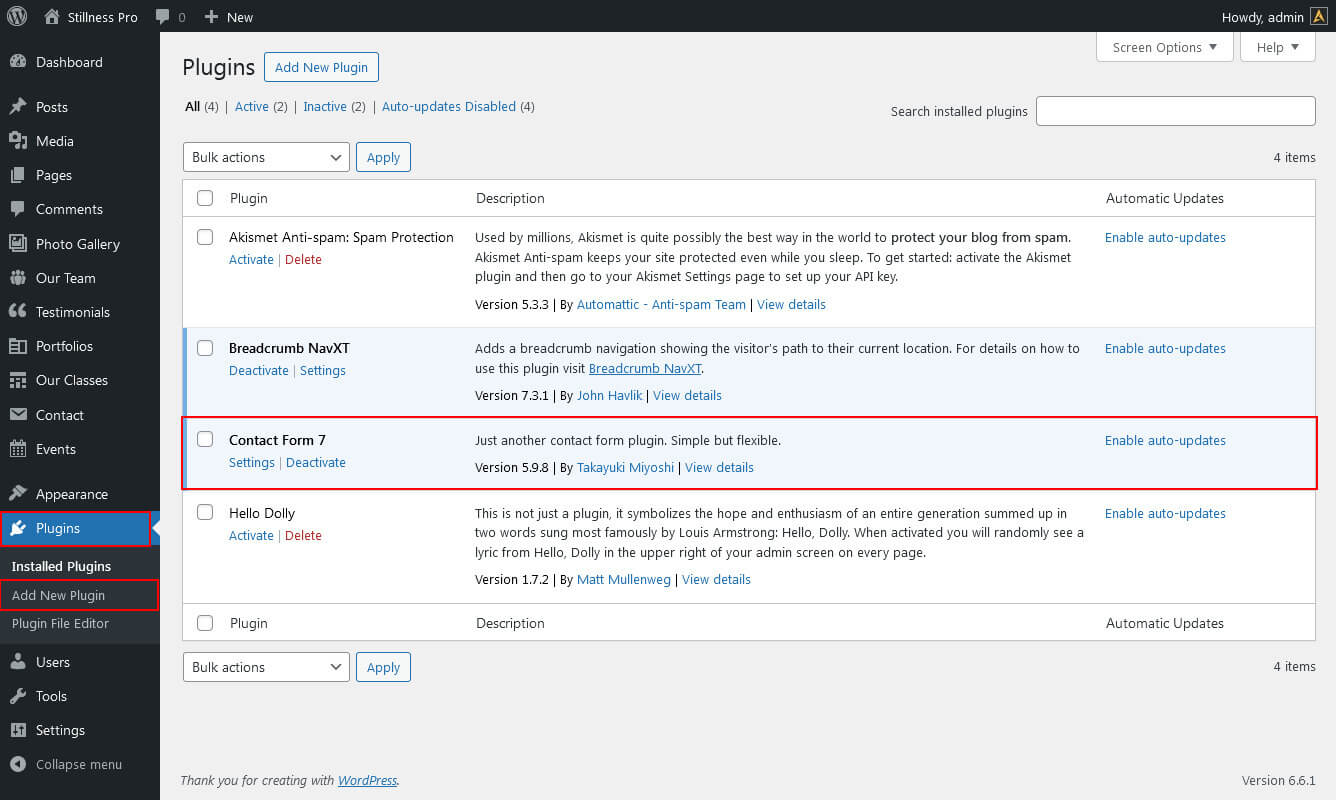This screenshot has height=800, width=1336.
Task: View details for Akismet Anti-spam
Action: (791, 304)
